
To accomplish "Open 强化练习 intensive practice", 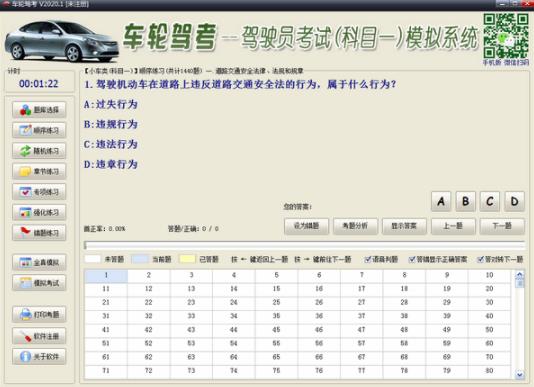I will [x=39, y=212].
